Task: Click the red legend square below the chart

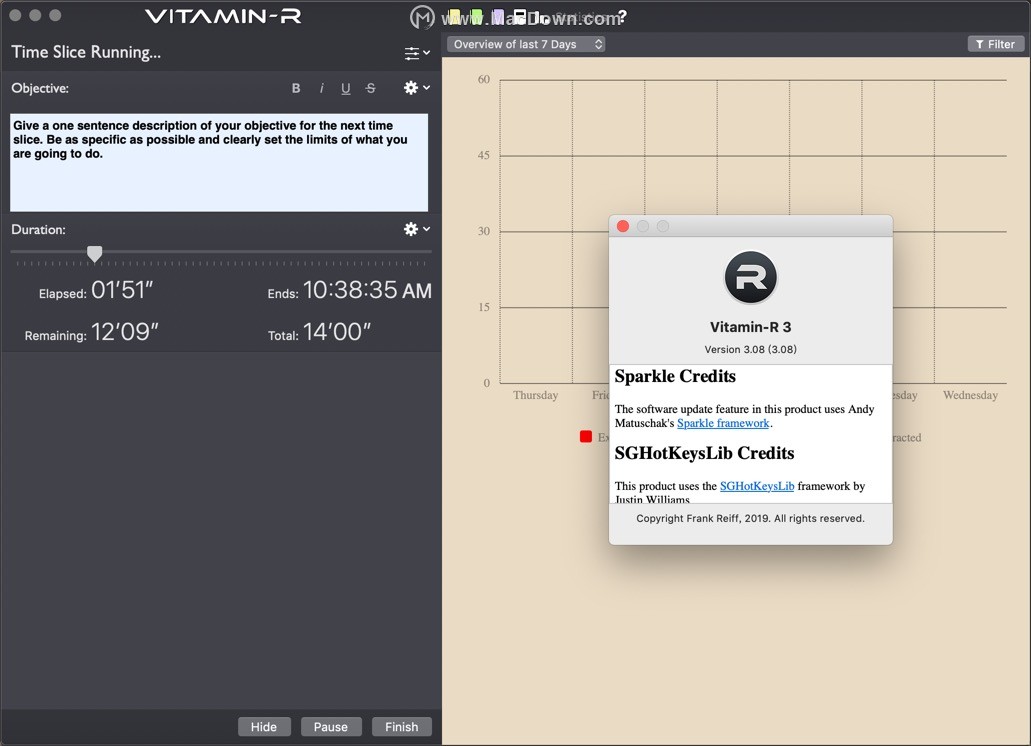Action: [x=586, y=436]
